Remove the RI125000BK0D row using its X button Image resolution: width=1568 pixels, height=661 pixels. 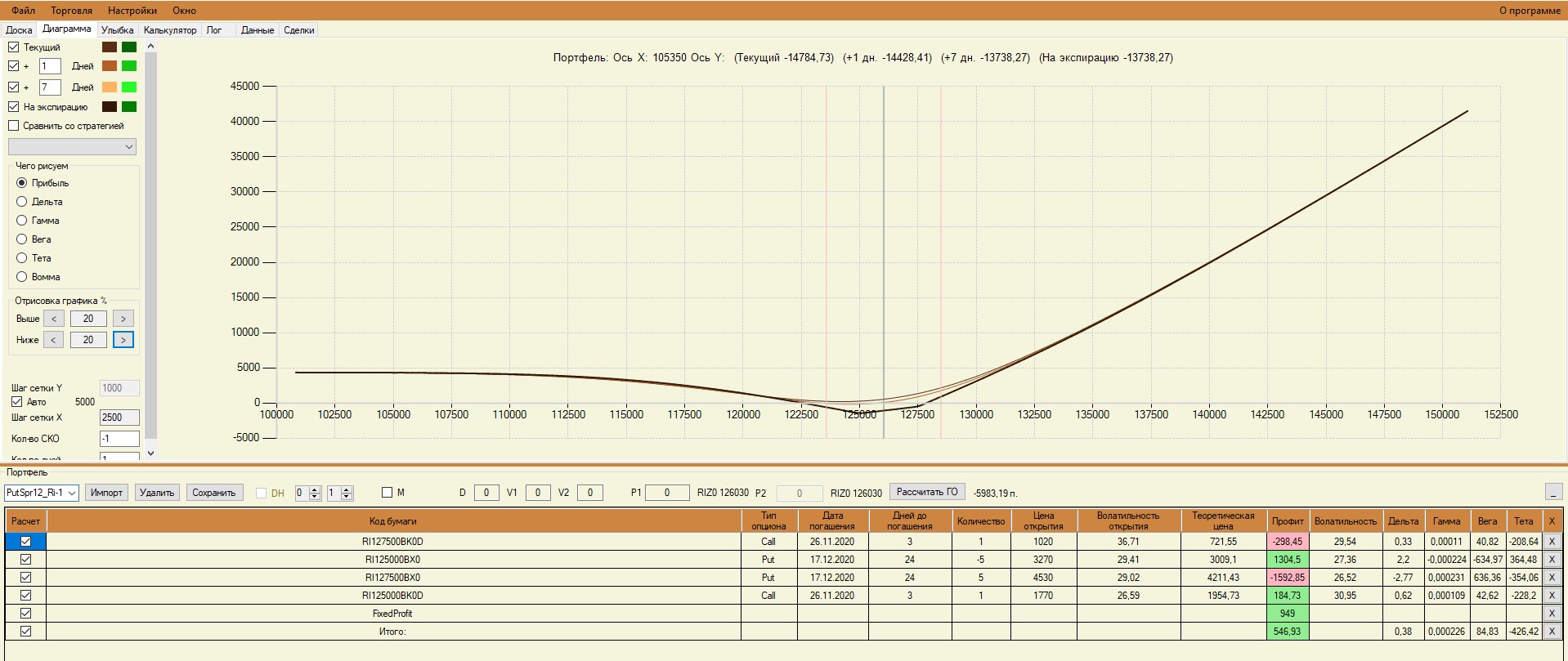(1552, 596)
